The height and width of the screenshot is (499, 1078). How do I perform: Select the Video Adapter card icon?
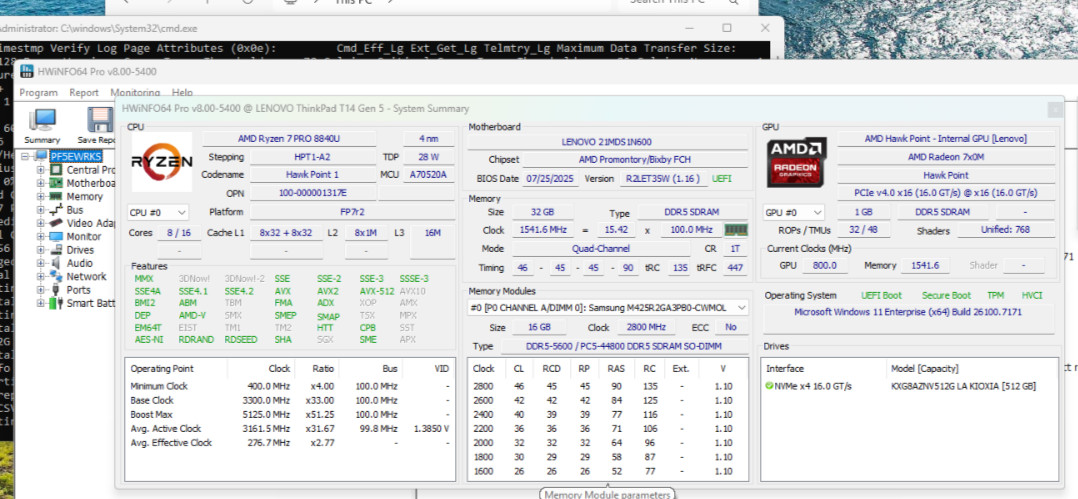57,223
